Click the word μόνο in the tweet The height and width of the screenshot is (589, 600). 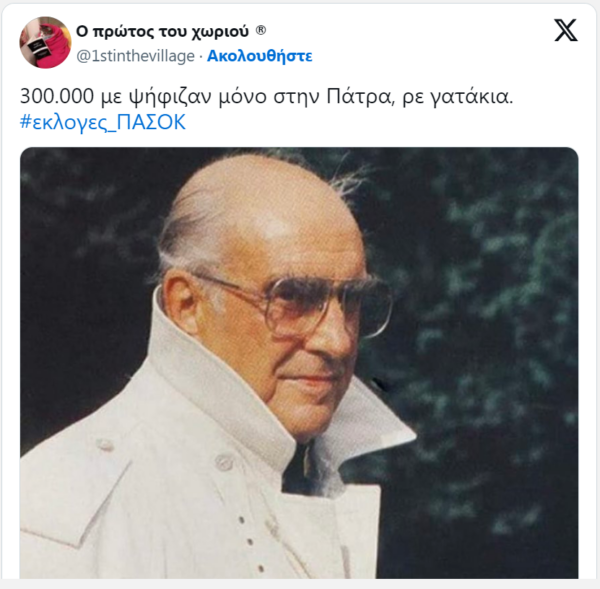[243, 97]
